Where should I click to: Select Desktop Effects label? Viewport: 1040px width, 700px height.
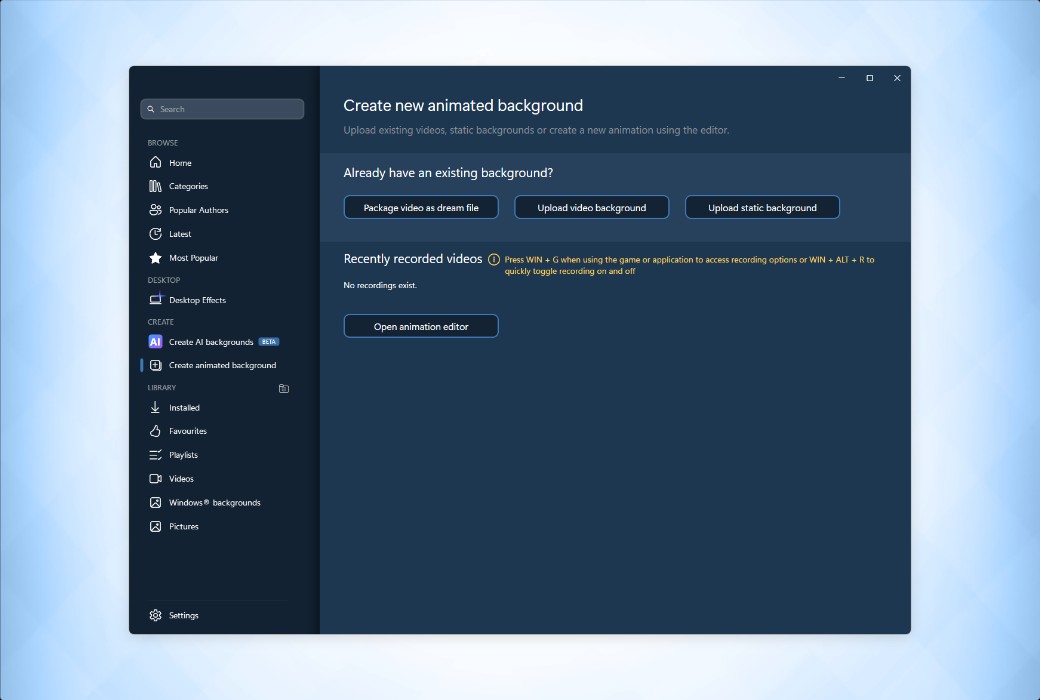click(x=197, y=300)
